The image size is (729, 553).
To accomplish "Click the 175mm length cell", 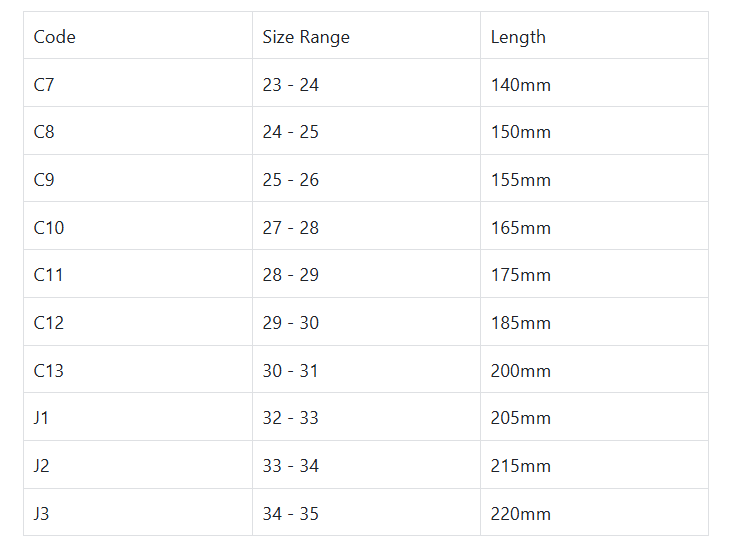I will coord(520,275).
